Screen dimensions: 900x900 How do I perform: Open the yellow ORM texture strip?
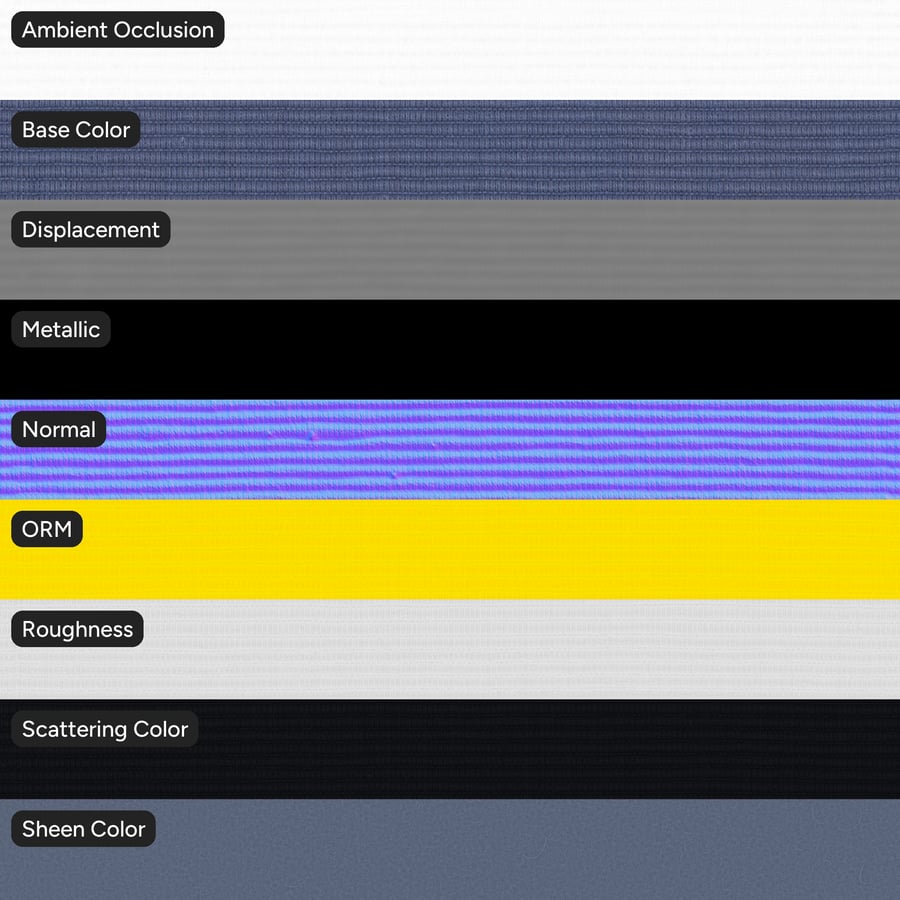(x=450, y=549)
